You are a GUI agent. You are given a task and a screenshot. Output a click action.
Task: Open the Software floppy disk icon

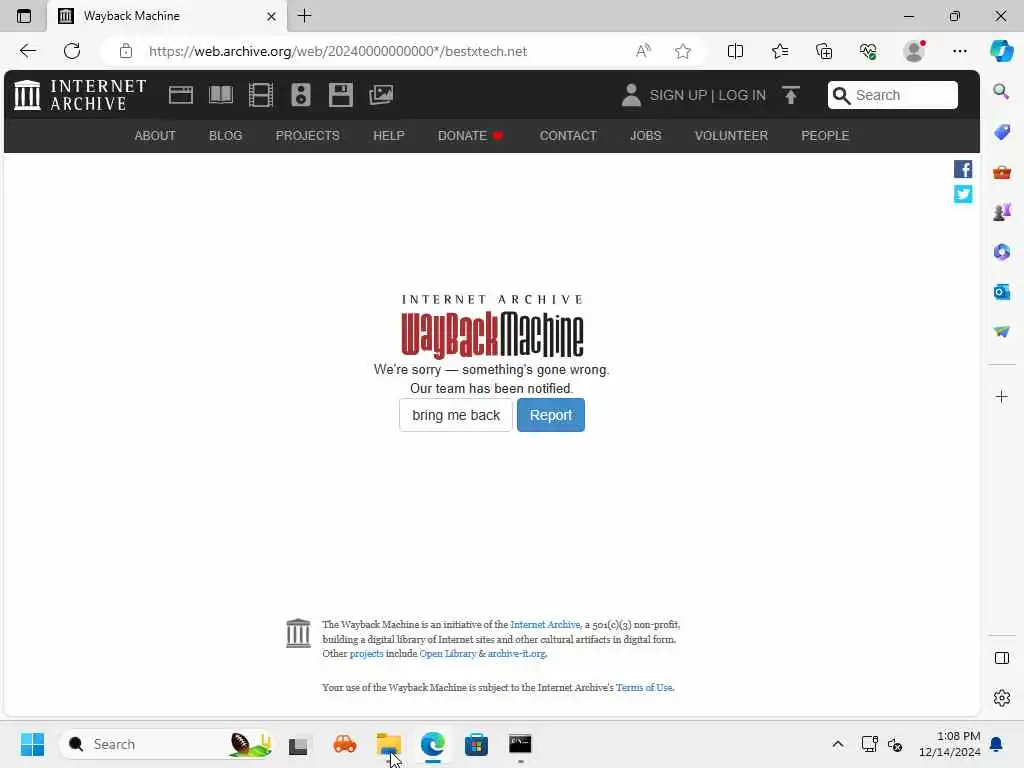340,95
